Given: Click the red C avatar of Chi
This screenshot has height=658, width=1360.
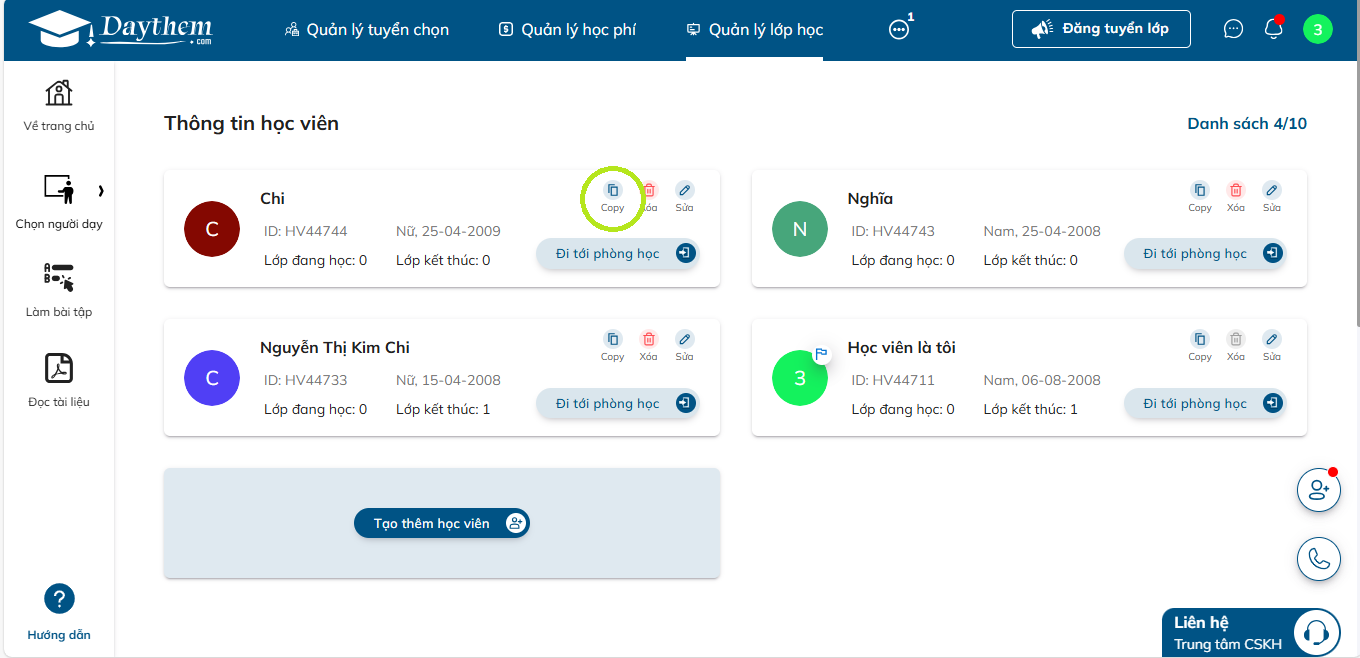Looking at the screenshot, I should coord(212,229).
